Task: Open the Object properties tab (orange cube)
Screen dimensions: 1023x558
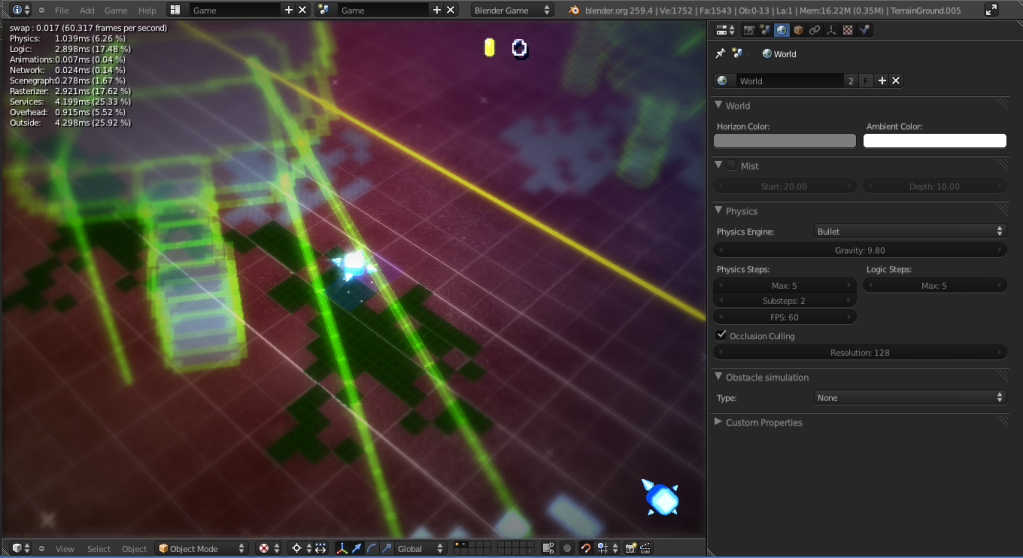Action: [x=798, y=30]
